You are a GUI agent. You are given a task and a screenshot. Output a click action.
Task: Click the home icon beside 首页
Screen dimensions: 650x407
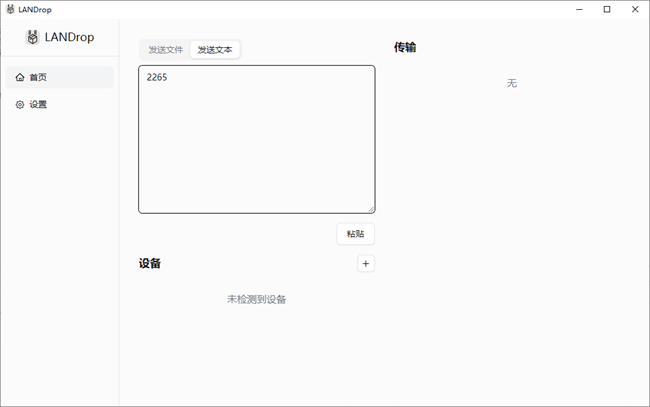click(20, 77)
